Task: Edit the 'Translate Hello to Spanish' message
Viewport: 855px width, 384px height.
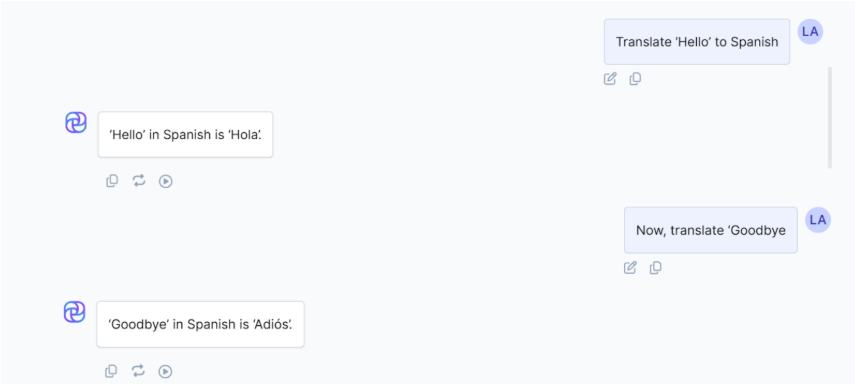Action: pos(610,79)
